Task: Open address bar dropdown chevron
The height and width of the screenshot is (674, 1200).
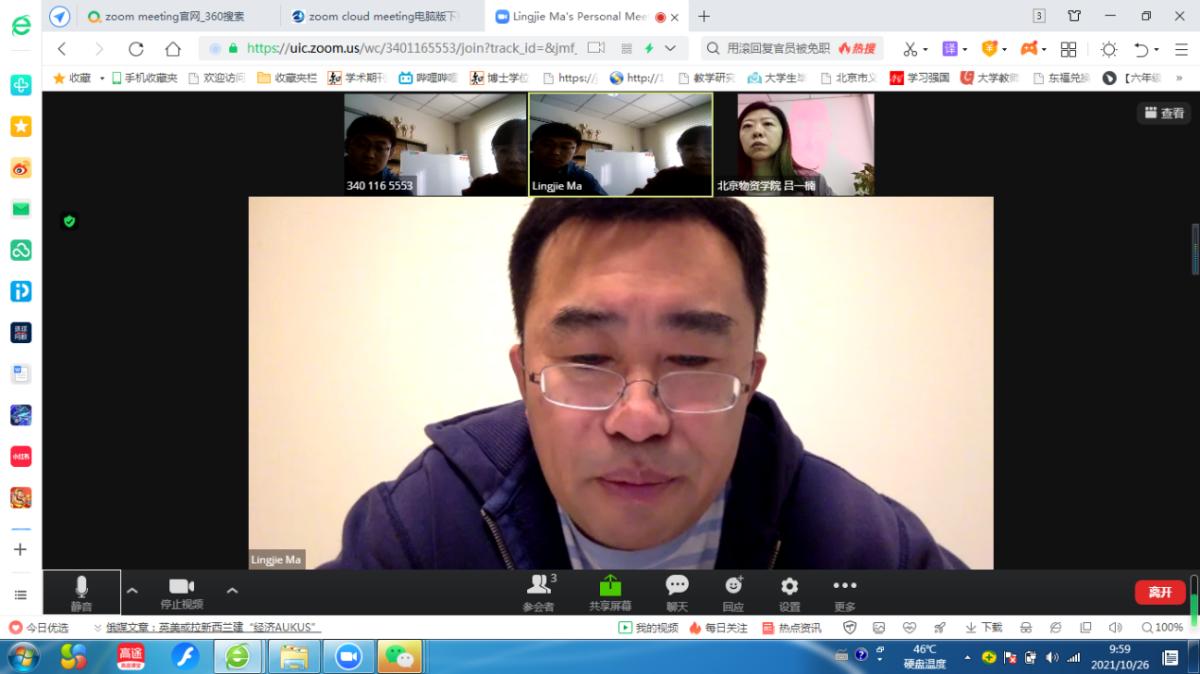Action: 670,49
